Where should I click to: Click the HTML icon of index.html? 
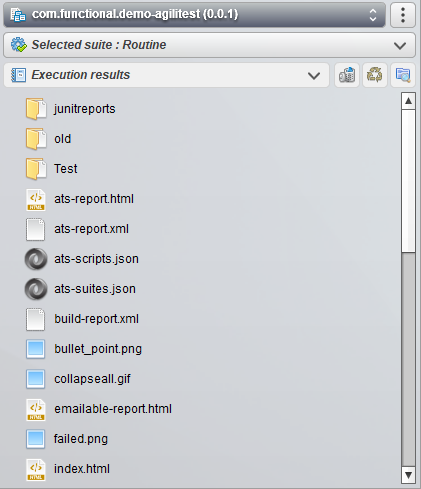[36, 470]
